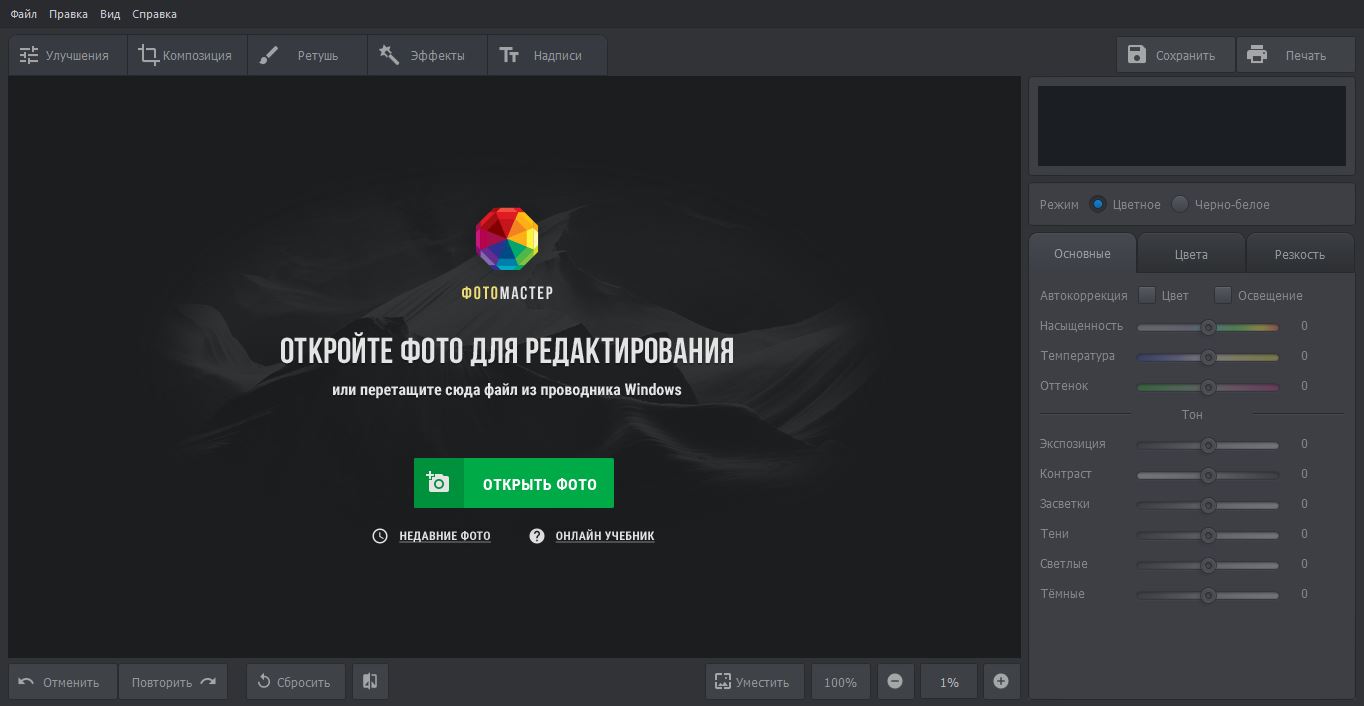Click the Насыщенность slider handle

tap(1208, 327)
